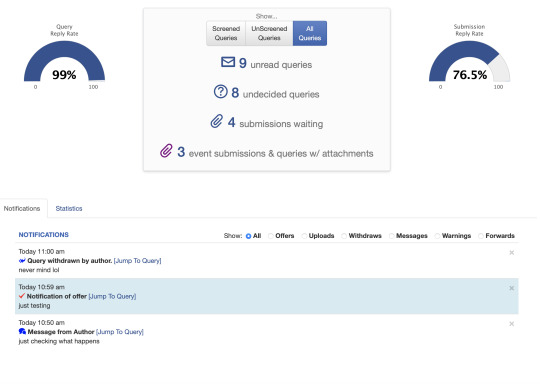Click the question mark undecided queries icon

click(220, 92)
